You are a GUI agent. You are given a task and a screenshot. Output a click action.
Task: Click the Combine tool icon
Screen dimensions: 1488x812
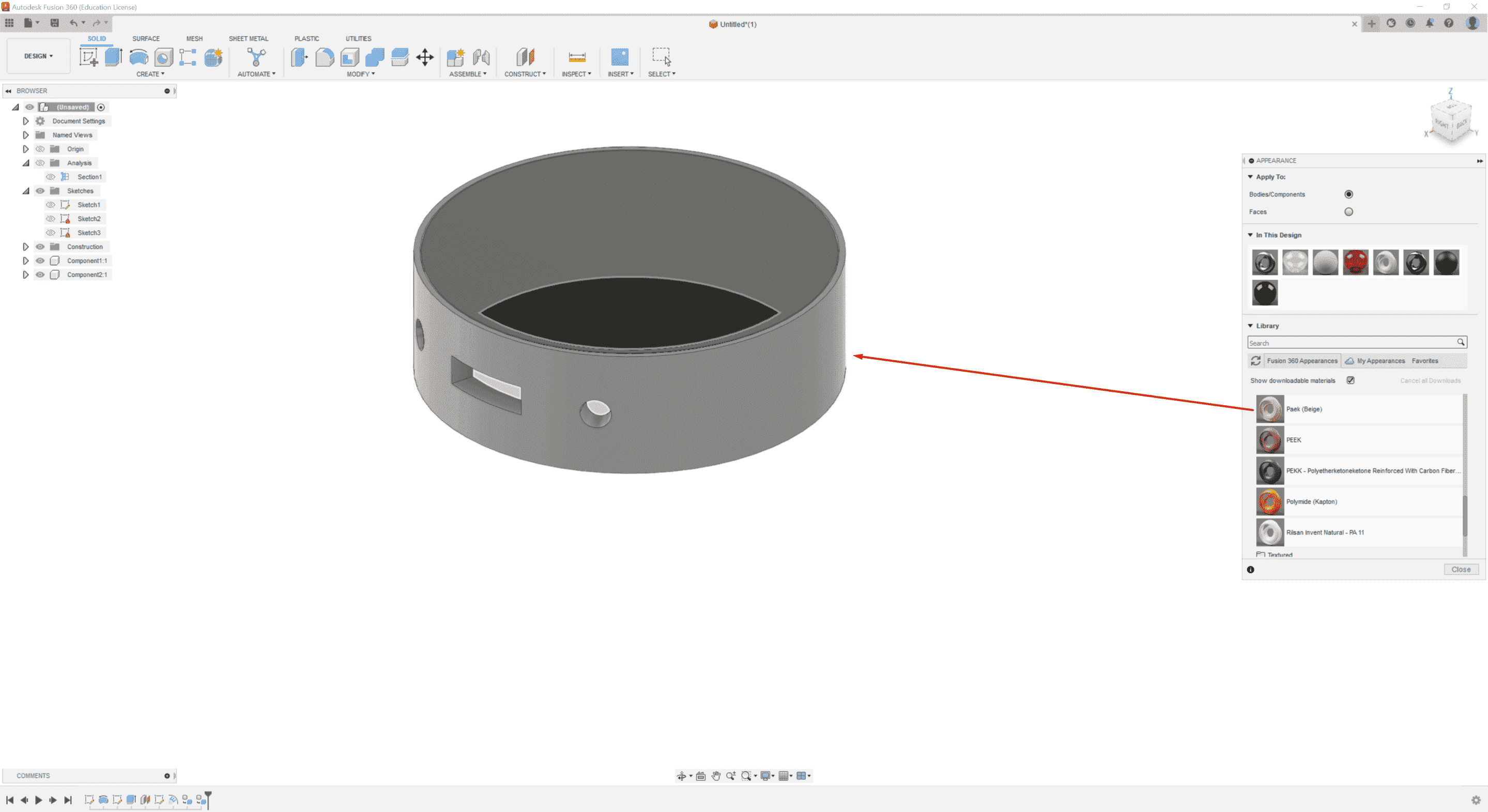pyautogui.click(x=374, y=57)
